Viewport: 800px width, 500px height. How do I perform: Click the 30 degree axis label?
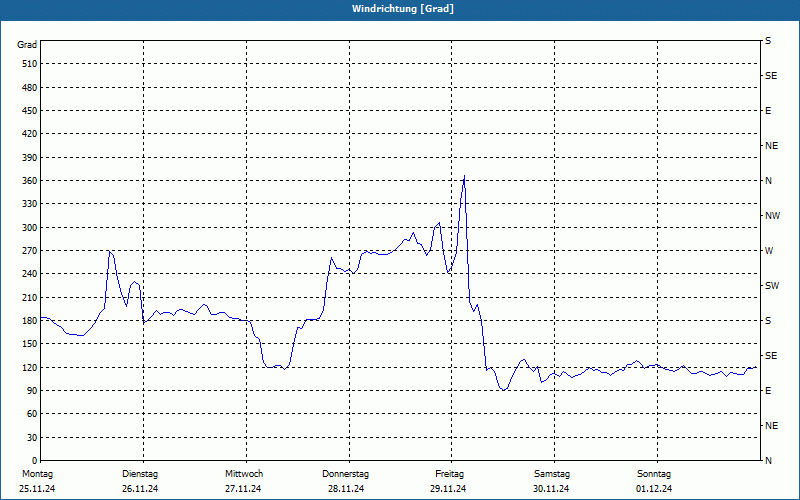point(32,437)
